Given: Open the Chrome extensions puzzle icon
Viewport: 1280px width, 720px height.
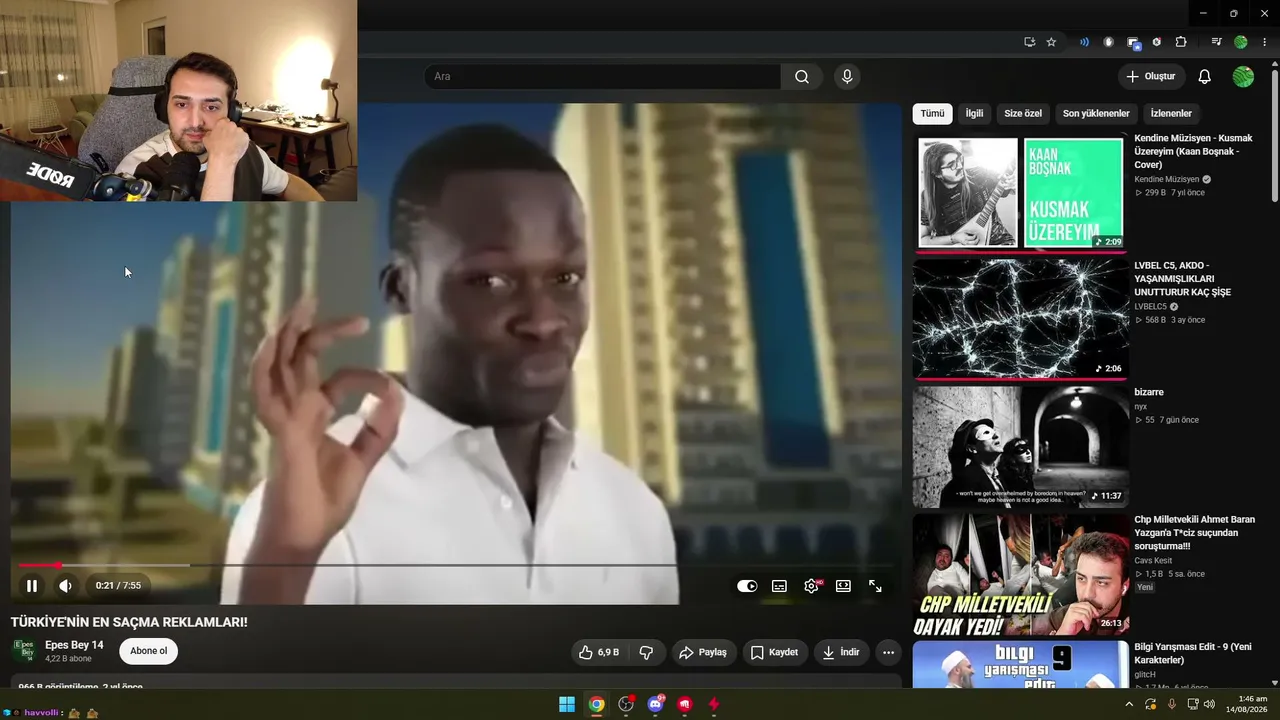Looking at the screenshot, I should tap(1181, 42).
